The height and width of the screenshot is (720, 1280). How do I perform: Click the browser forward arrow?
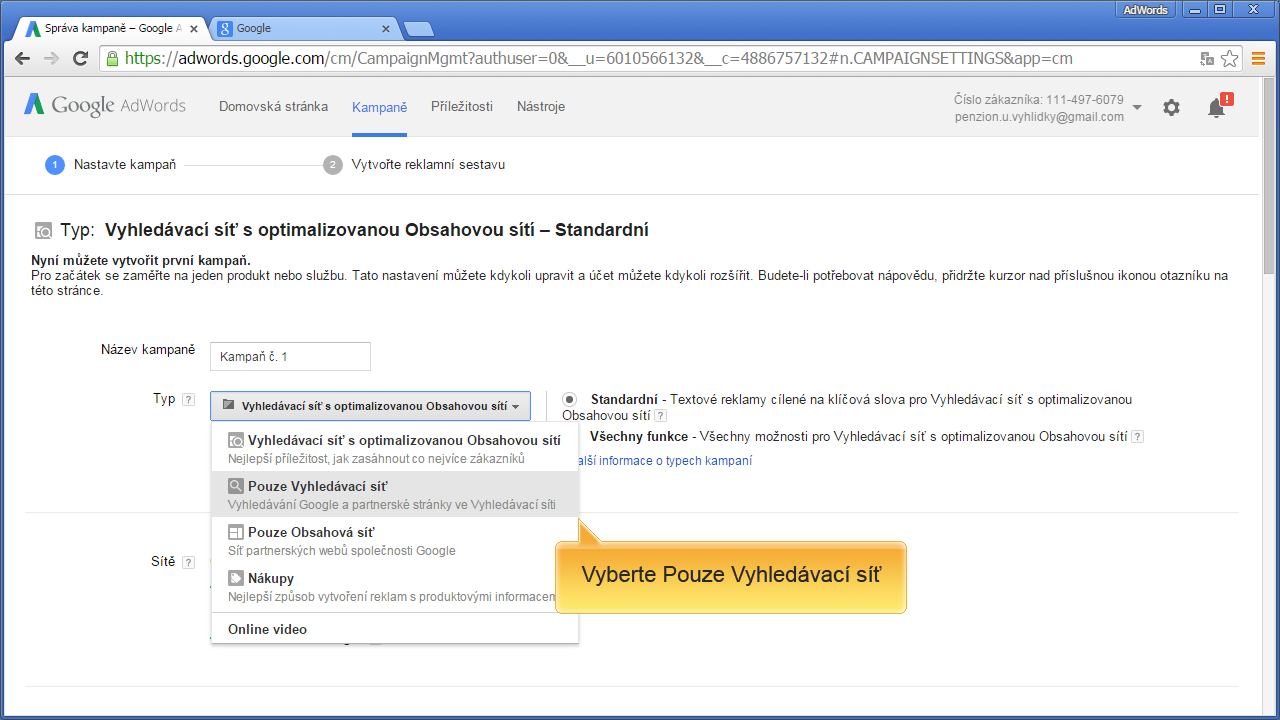pos(51,58)
